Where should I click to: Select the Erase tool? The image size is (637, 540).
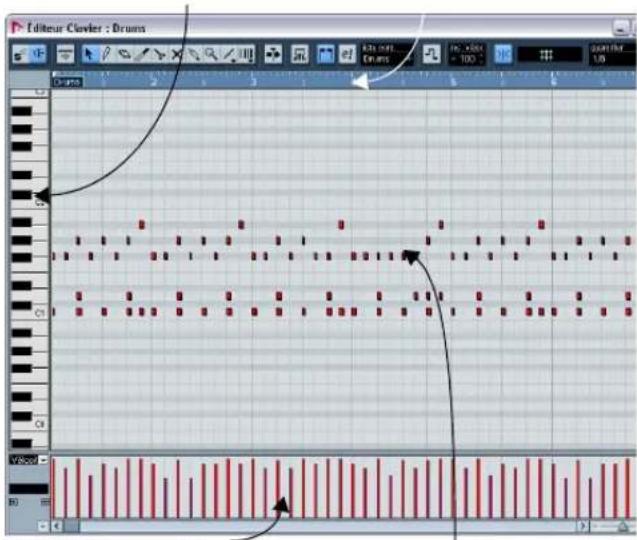(124, 54)
